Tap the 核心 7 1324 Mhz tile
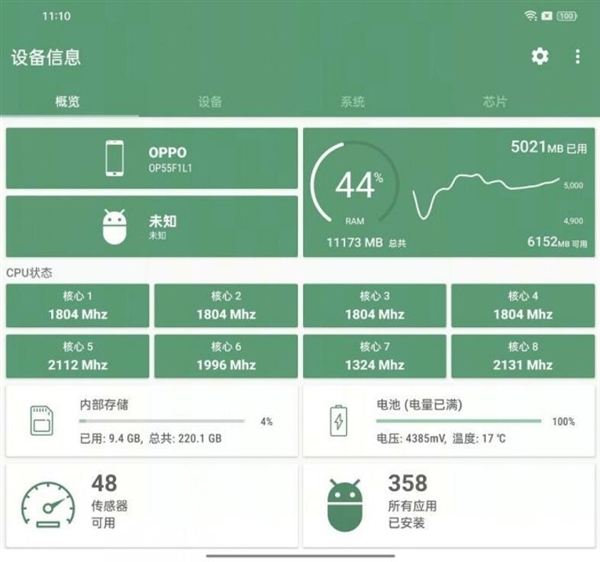600x562 pixels. tap(374, 356)
